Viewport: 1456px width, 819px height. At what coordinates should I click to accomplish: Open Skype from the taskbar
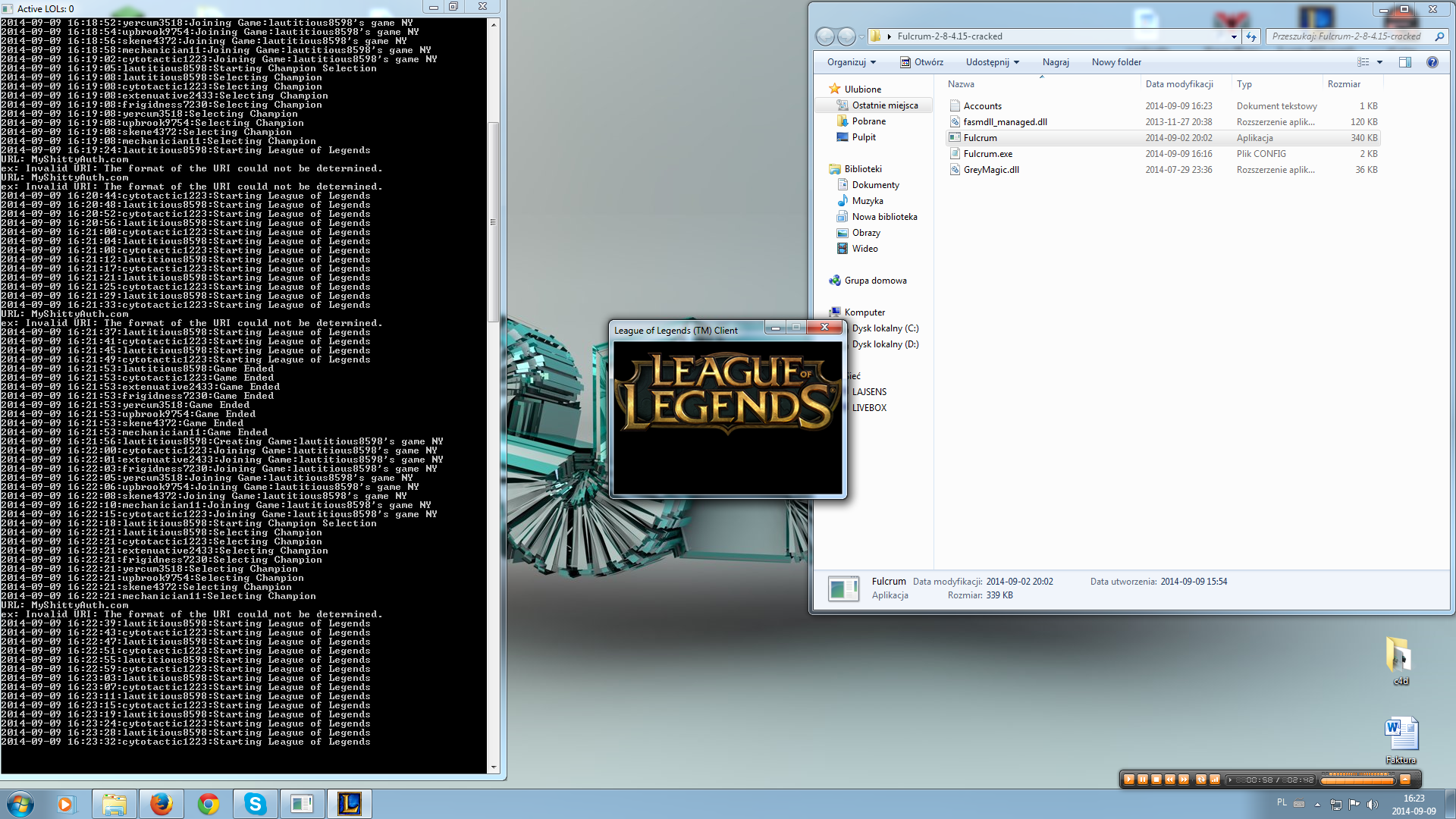click(x=255, y=804)
